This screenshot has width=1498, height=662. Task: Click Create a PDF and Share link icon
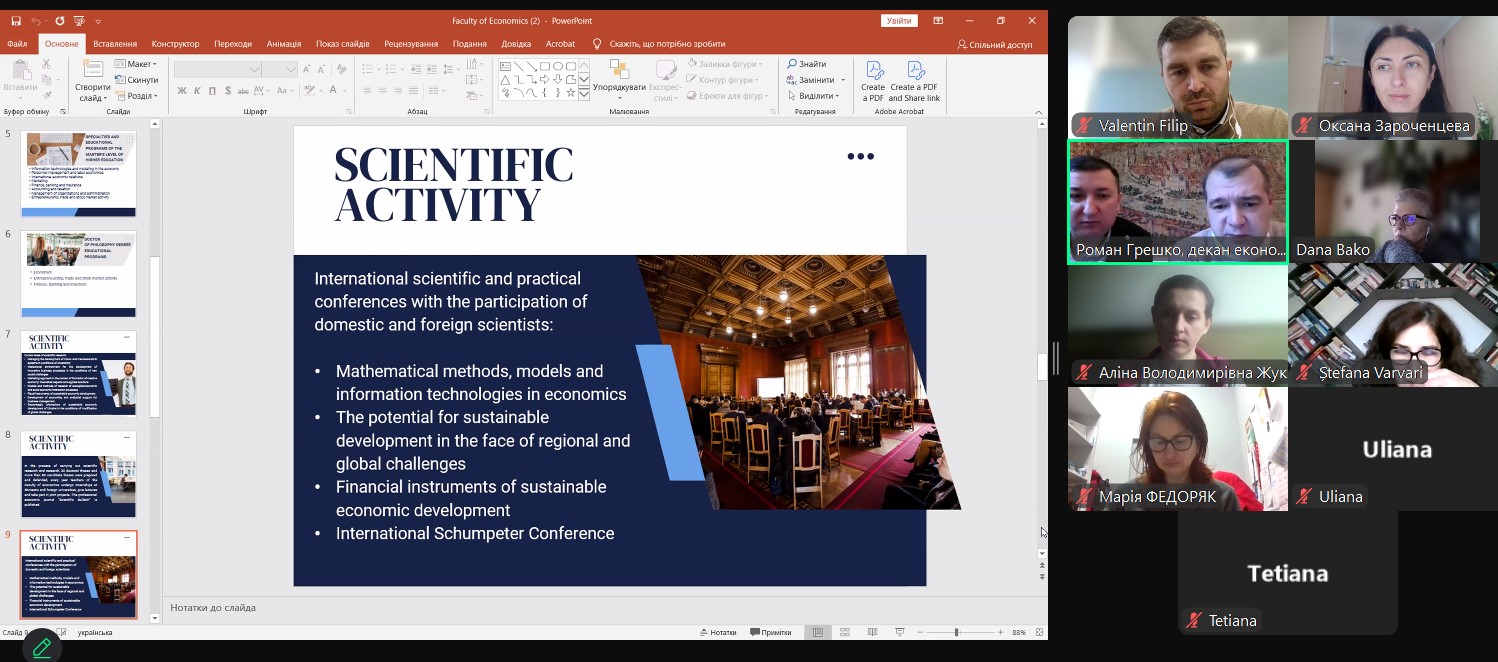click(914, 82)
